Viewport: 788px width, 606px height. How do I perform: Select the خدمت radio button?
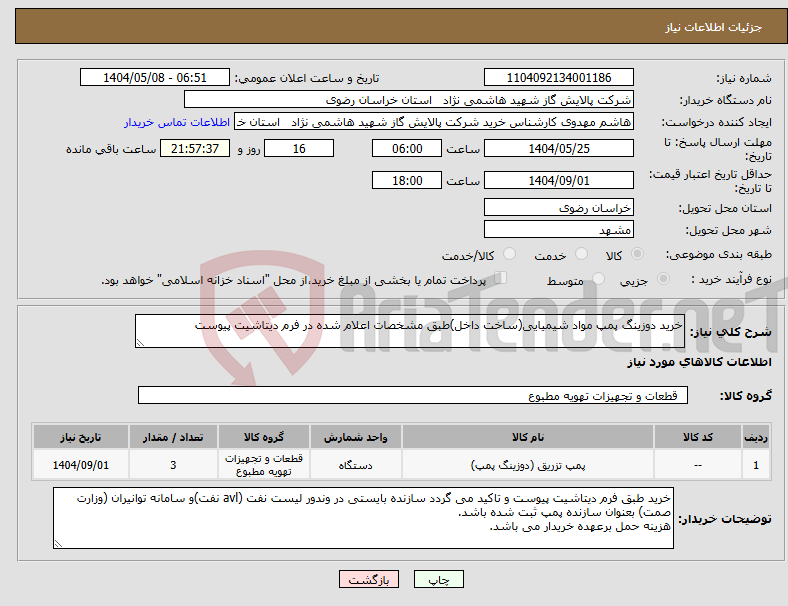(581, 254)
